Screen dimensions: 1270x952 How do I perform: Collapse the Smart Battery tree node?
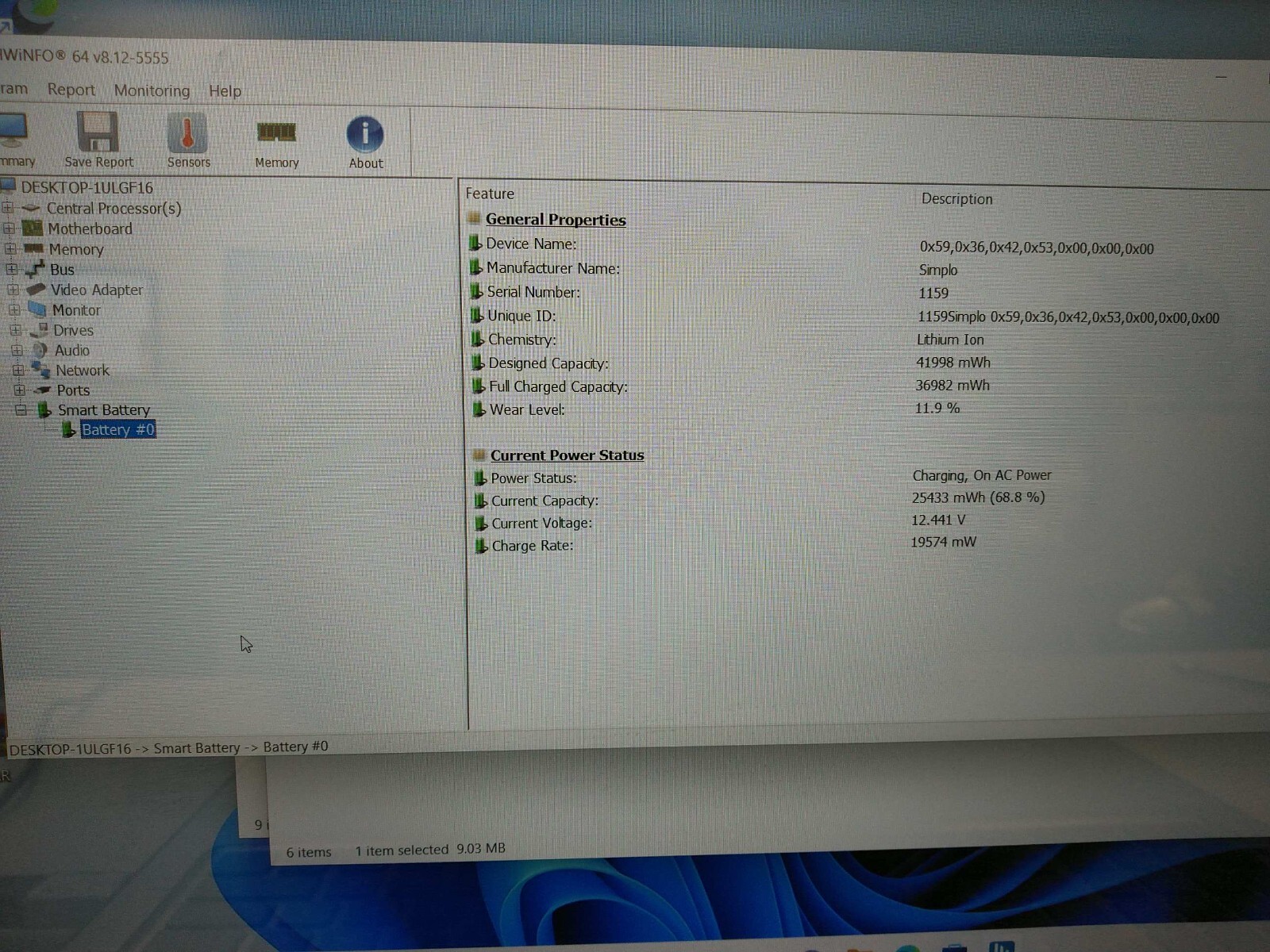[x=21, y=409]
